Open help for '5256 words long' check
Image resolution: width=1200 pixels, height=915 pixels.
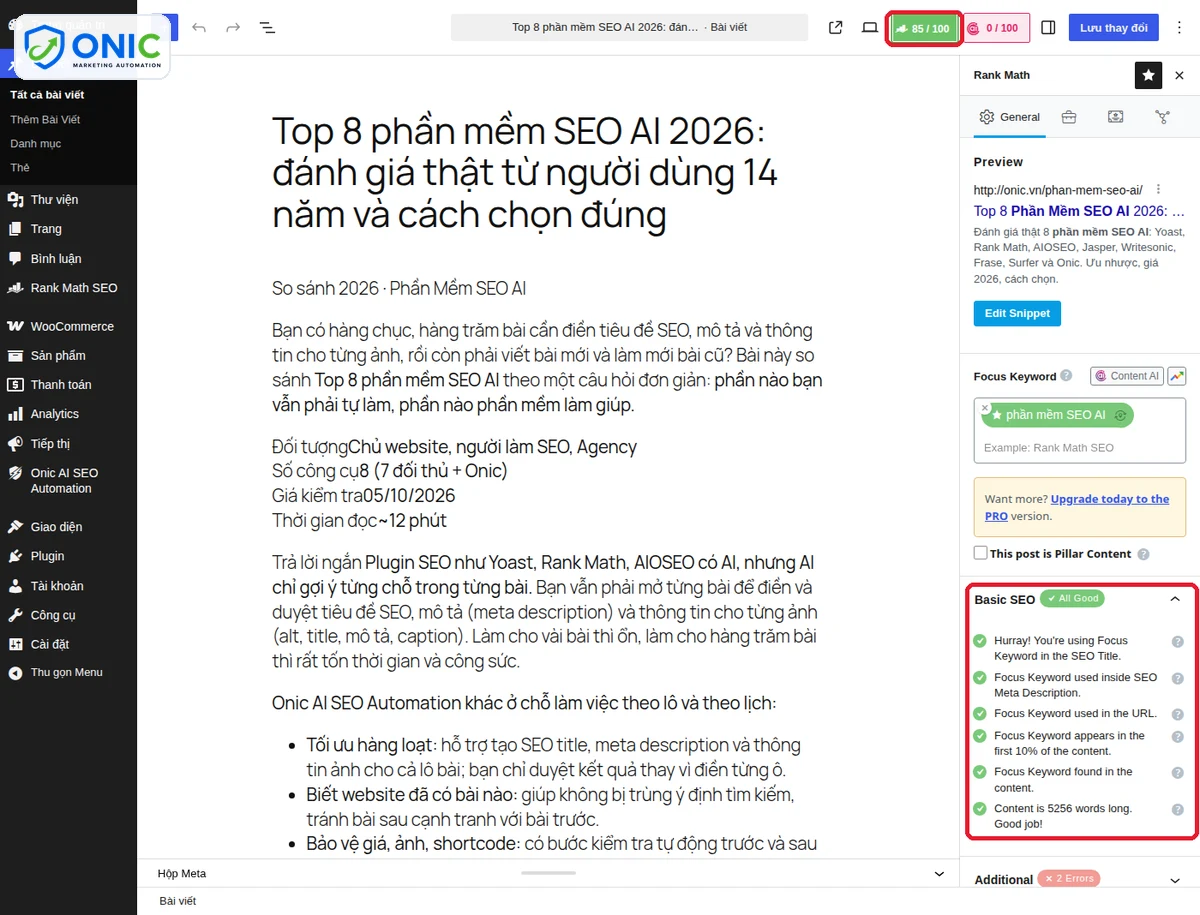1178,809
